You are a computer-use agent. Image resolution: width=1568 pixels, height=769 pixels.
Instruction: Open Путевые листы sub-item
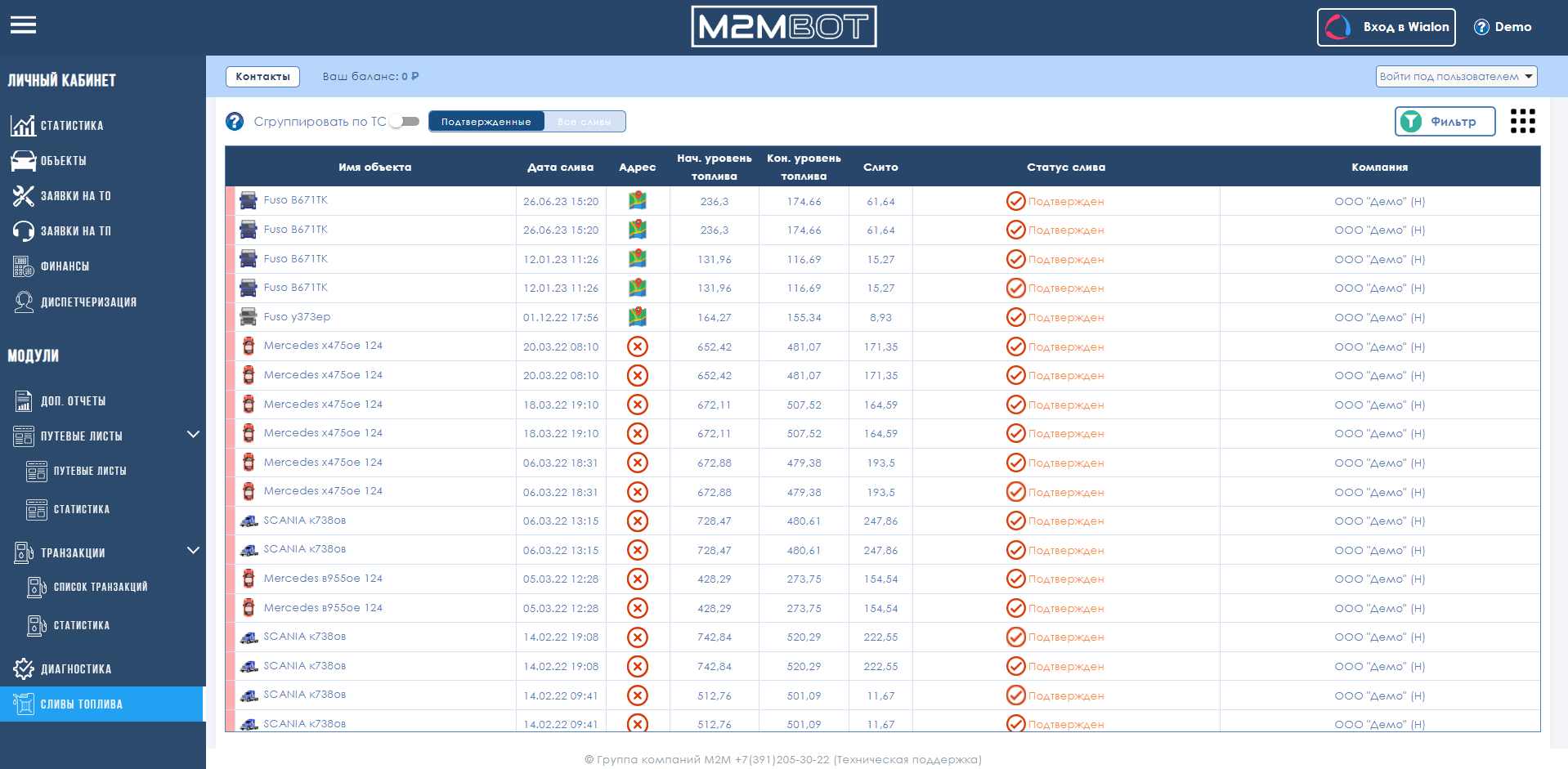pos(90,471)
